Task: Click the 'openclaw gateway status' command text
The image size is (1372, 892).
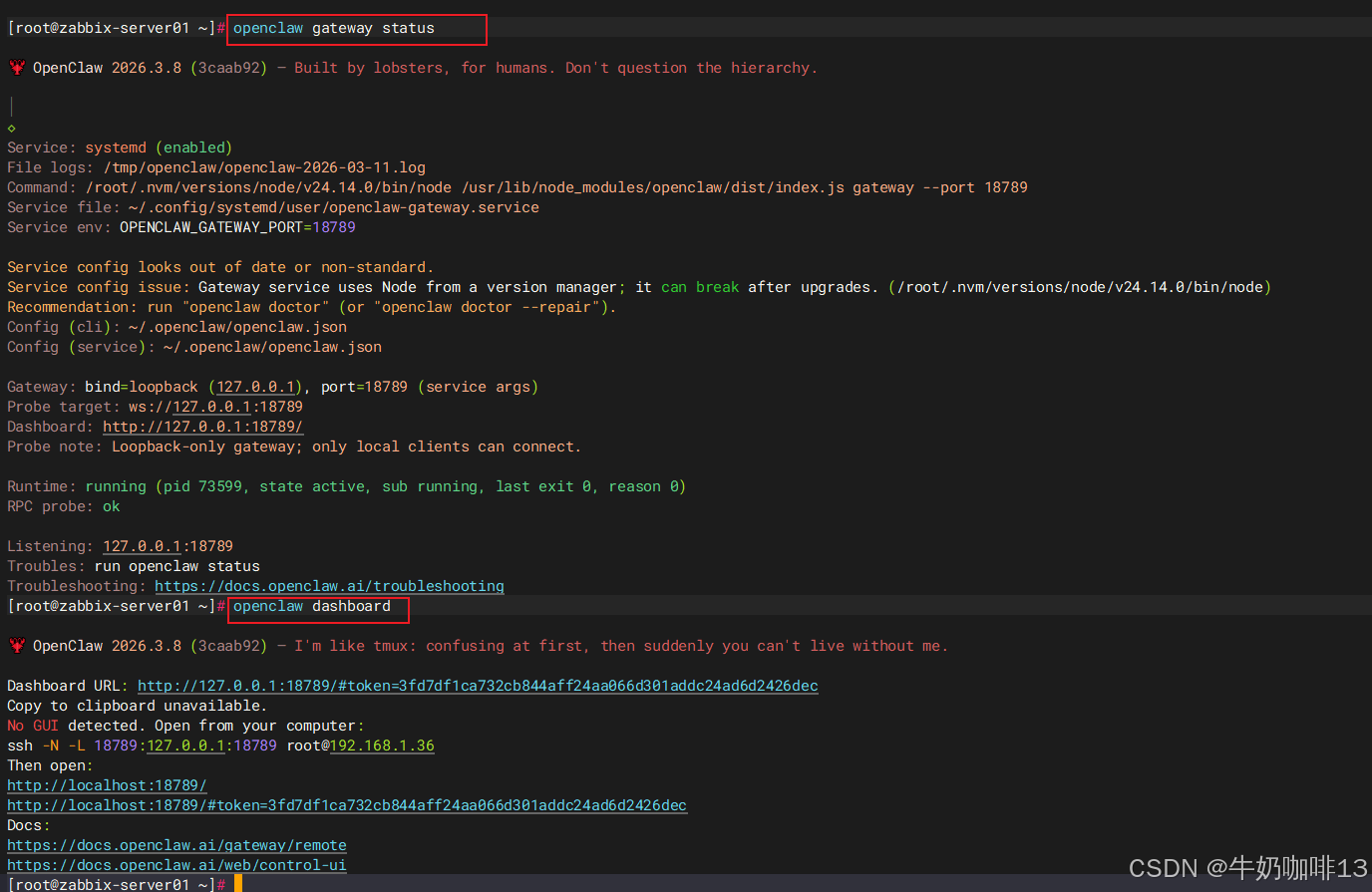Action: point(334,28)
